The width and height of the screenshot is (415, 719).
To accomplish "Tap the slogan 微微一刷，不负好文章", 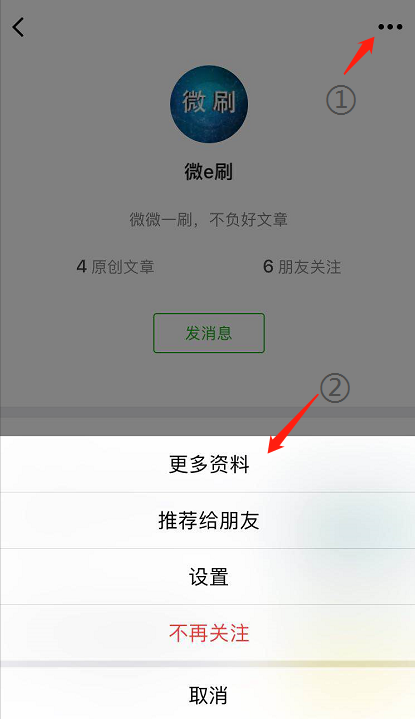I will (209, 219).
